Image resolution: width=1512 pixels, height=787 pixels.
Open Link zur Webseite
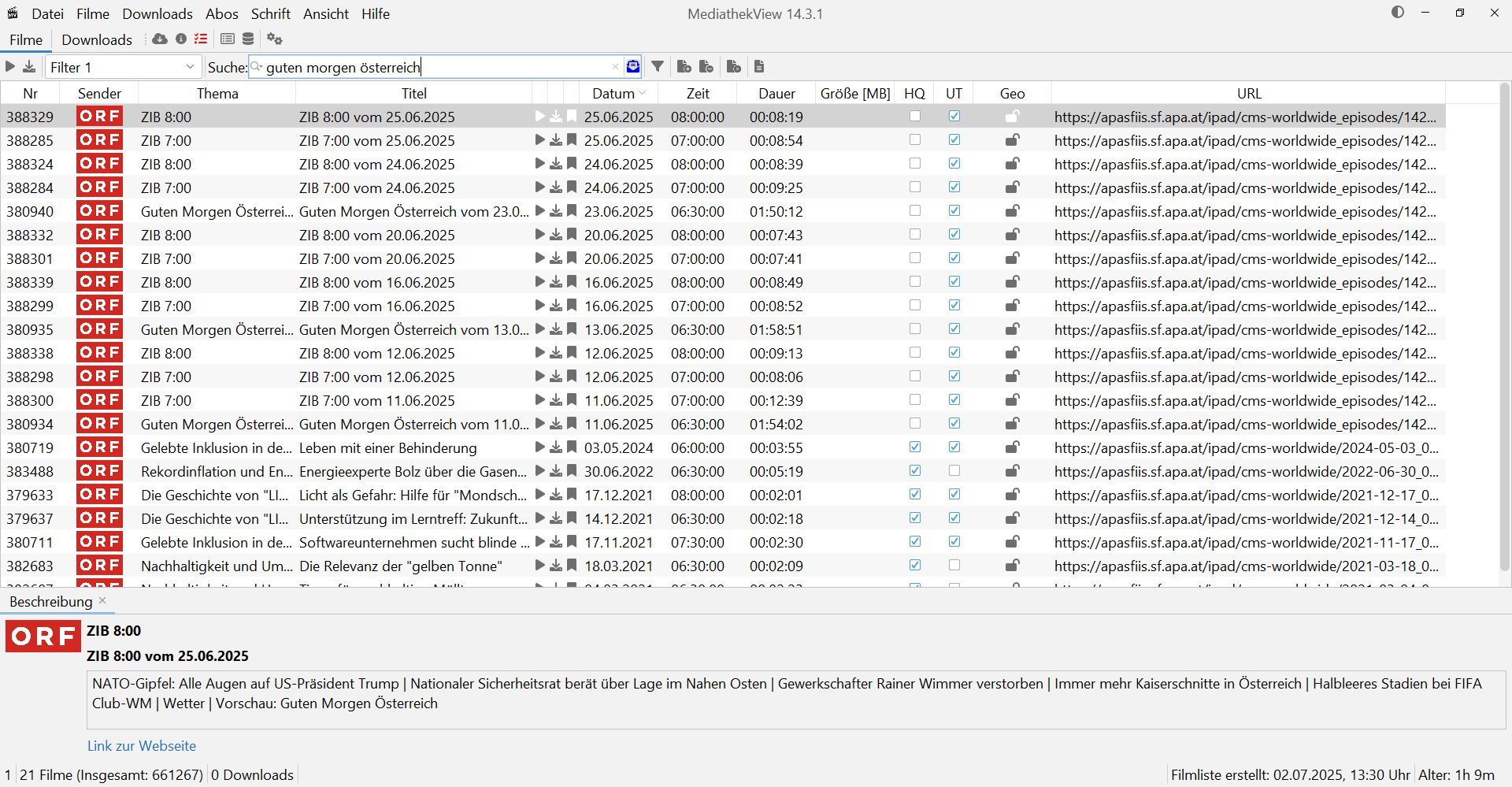tap(142, 745)
